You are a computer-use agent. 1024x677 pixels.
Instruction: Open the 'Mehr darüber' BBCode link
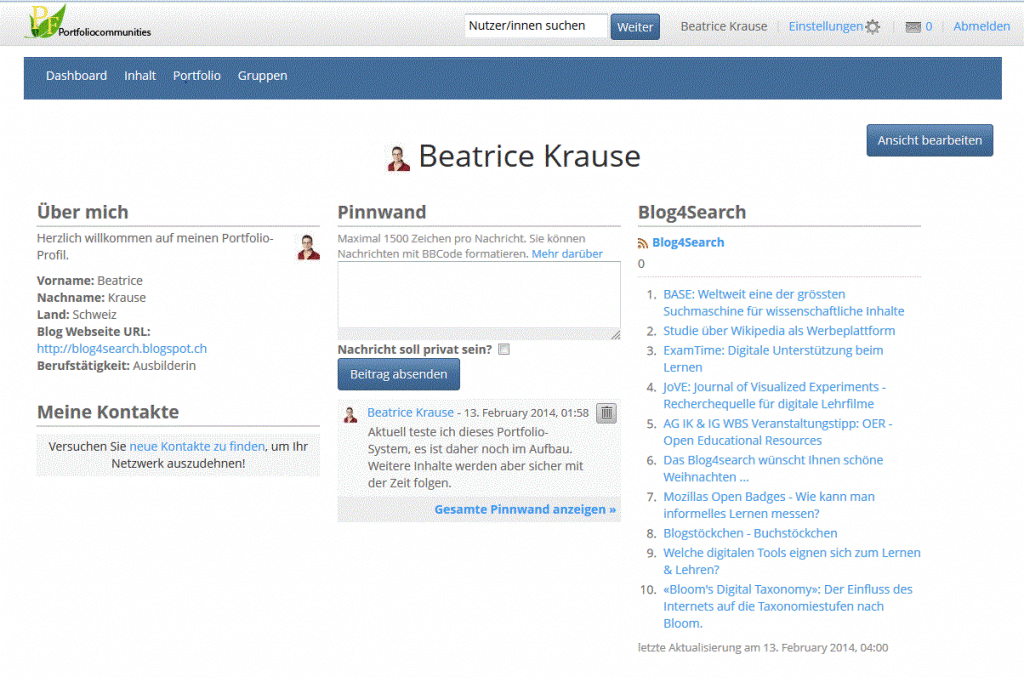[567, 254]
